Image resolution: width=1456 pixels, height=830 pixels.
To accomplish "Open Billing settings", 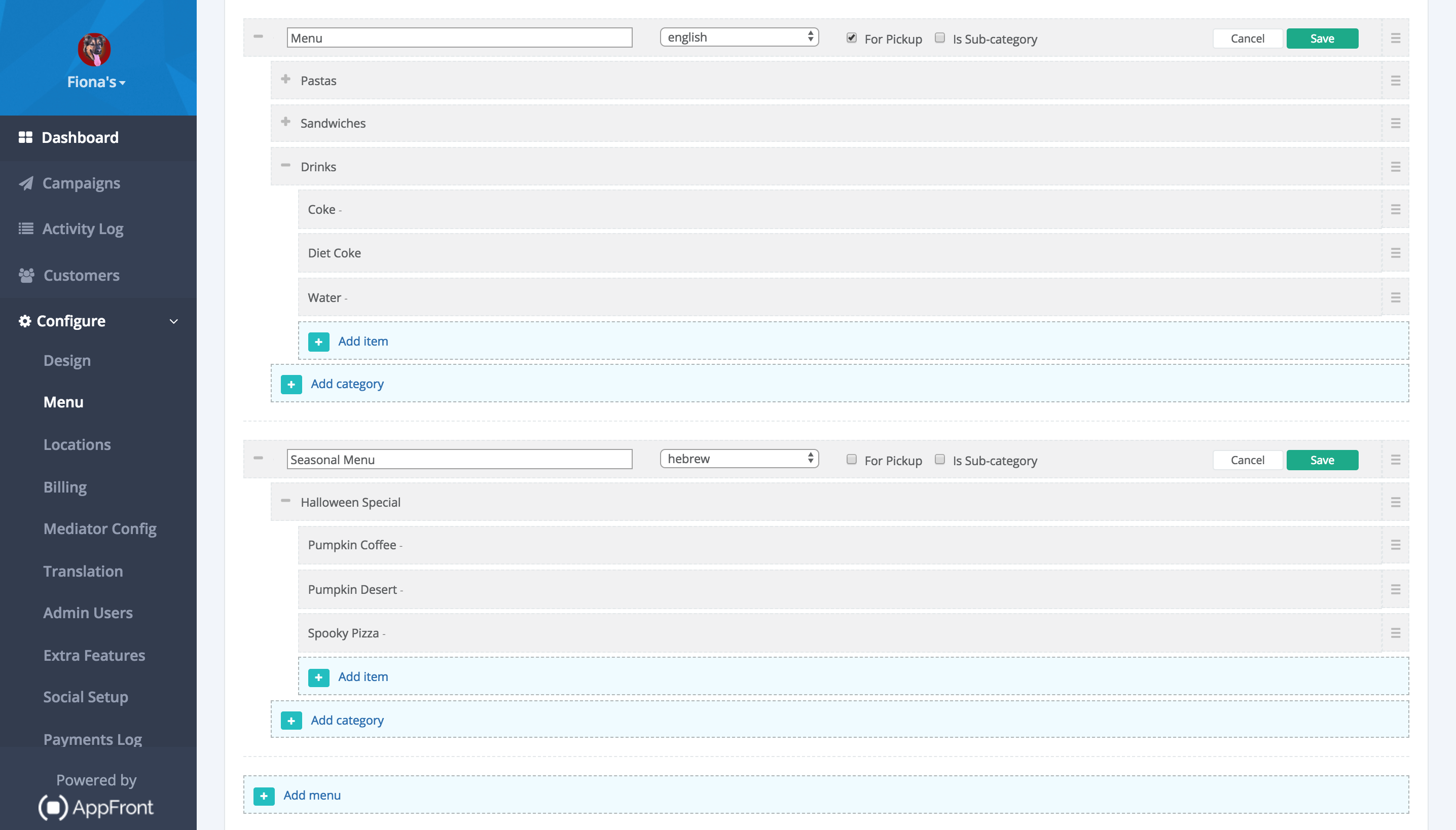I will [x=65, y=487].
